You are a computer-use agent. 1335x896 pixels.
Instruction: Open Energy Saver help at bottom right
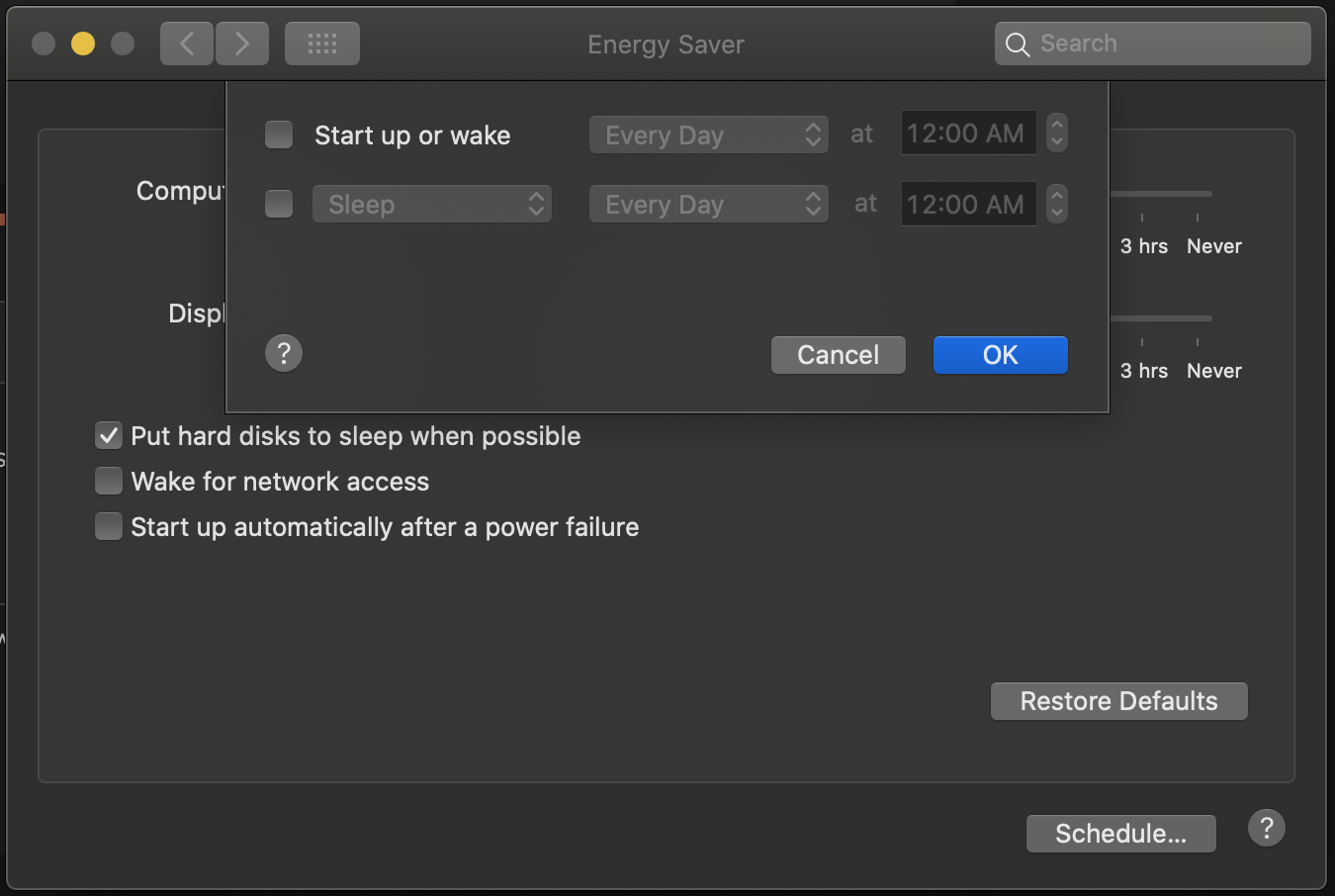pyautogui.click(x=1267, y=828)
